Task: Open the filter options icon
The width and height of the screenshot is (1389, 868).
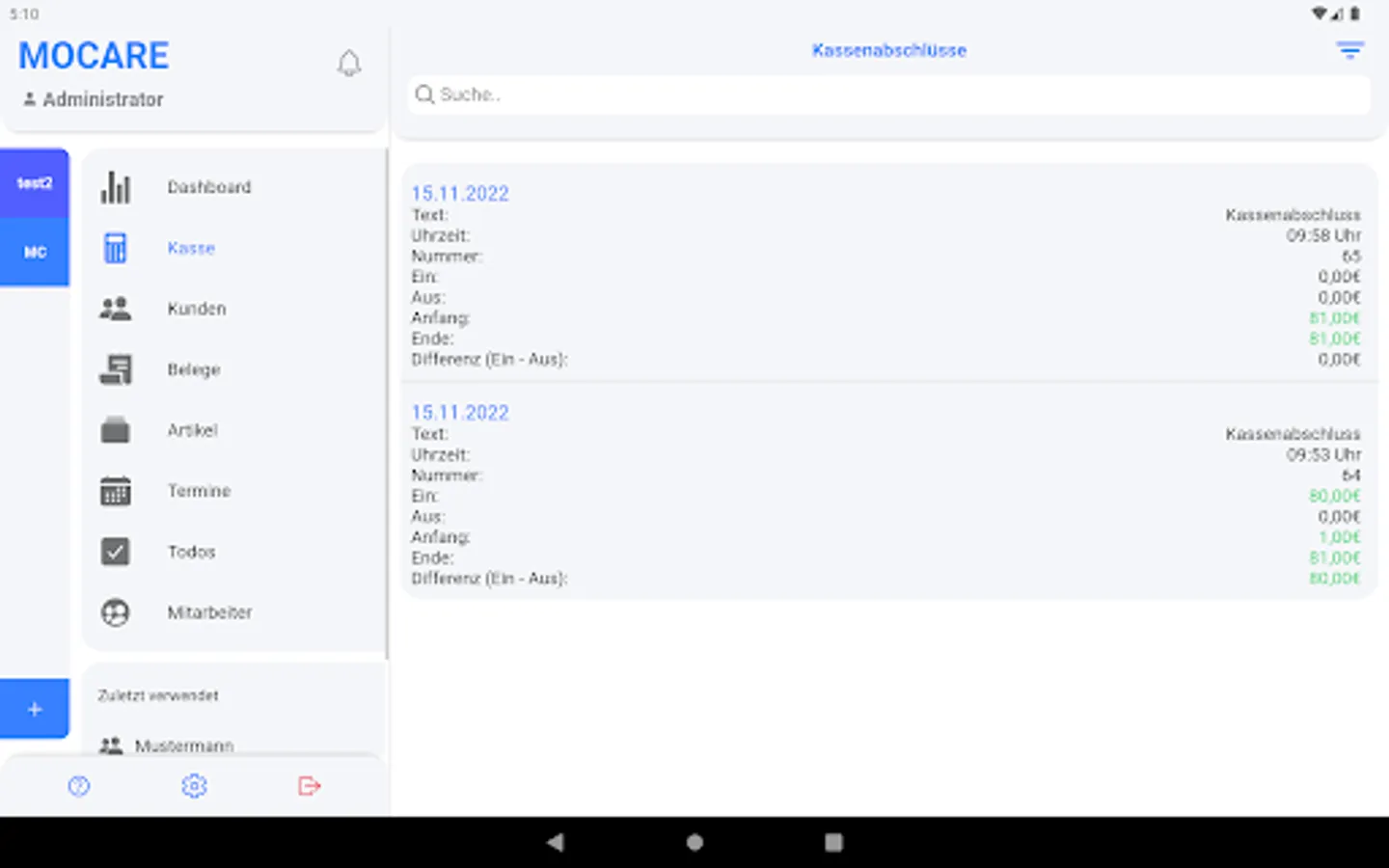Action: click(x=1349, y=50)
